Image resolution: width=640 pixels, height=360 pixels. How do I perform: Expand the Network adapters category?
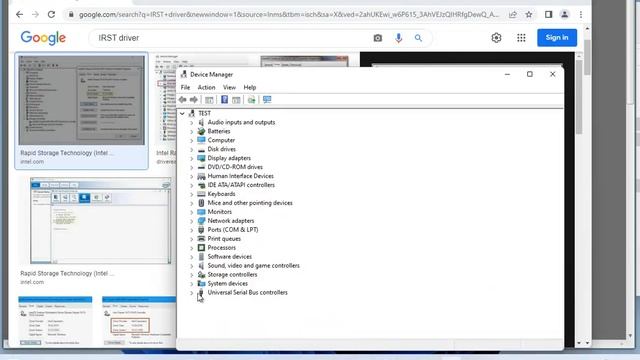(x=191, y=221)
